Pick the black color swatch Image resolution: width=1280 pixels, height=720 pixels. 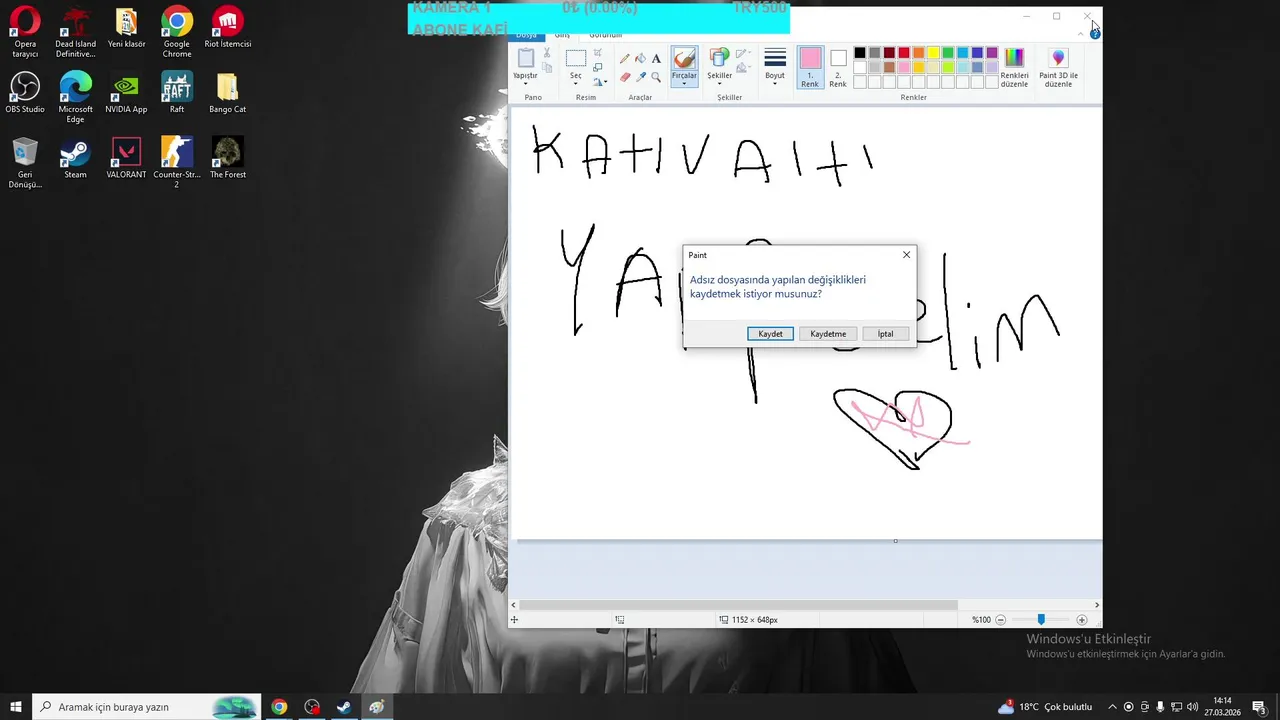tap(859, 53)
